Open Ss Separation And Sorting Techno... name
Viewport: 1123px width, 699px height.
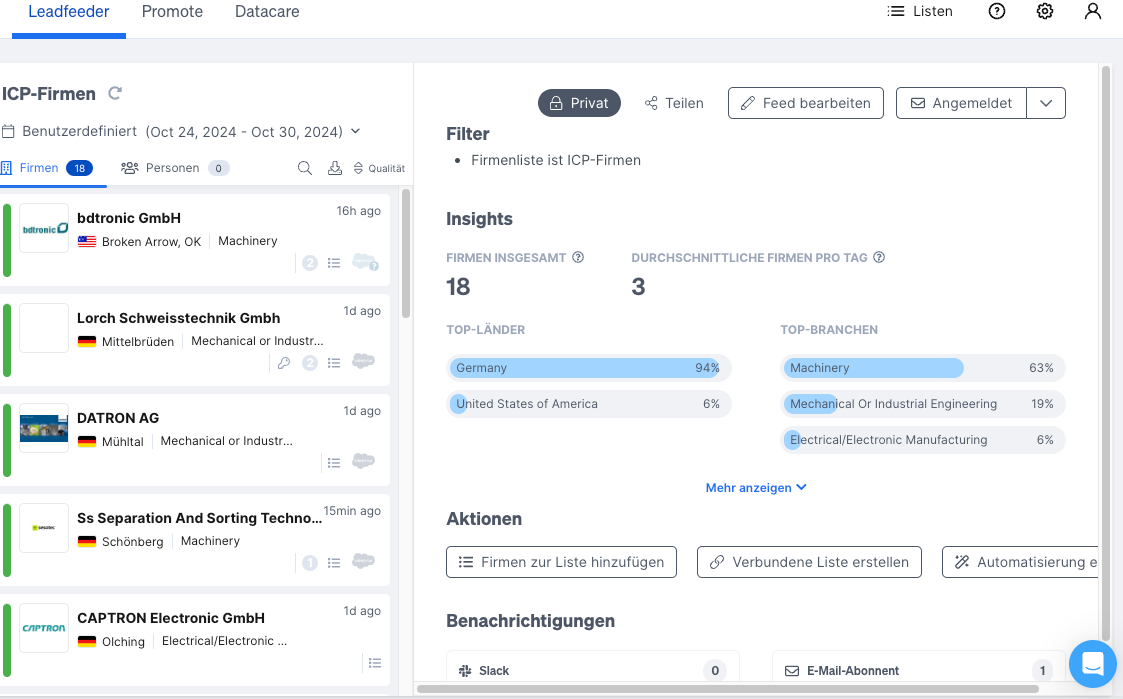click(200, 518)
